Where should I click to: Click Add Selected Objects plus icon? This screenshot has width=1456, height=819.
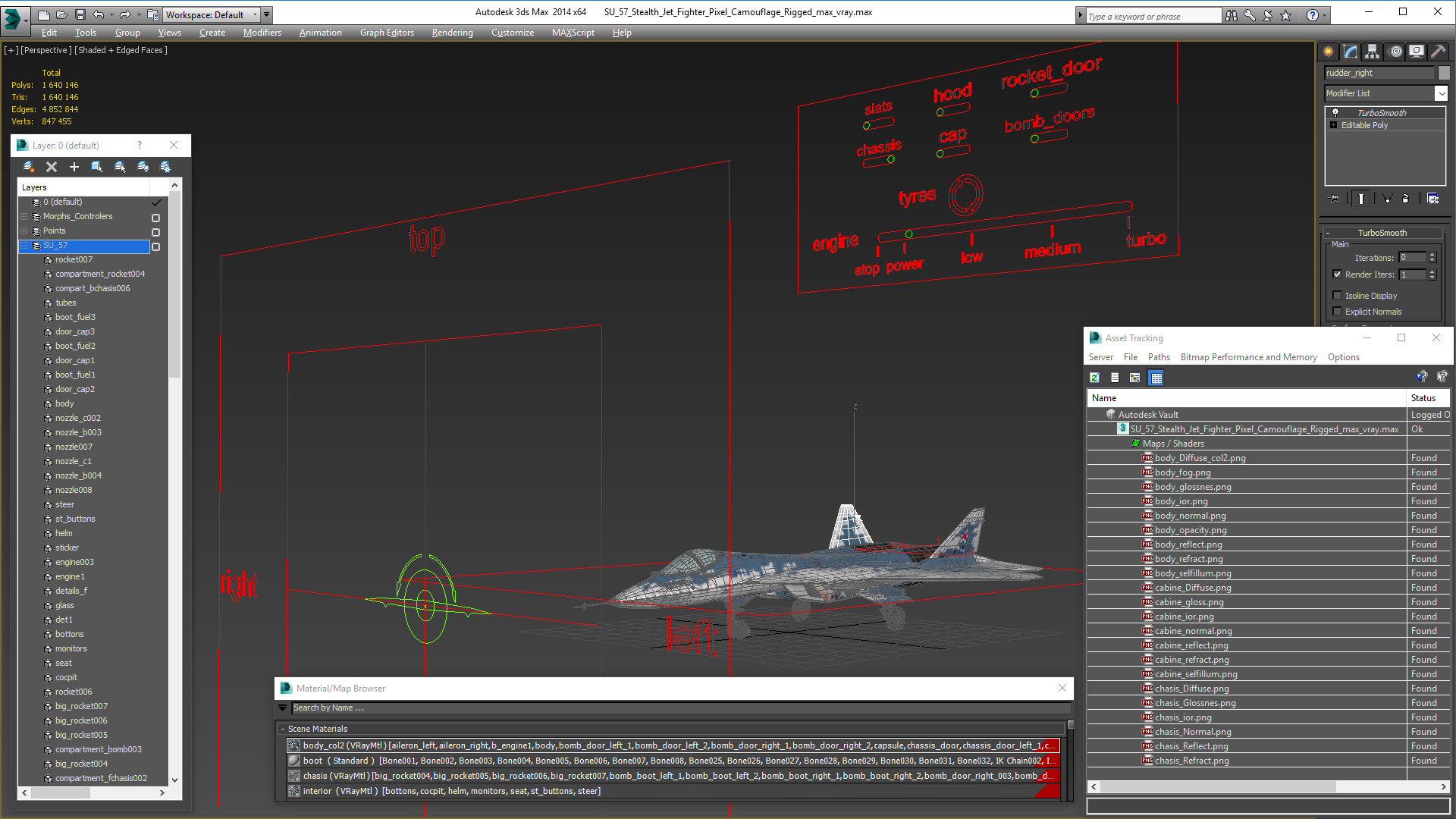tap(74, 167)
